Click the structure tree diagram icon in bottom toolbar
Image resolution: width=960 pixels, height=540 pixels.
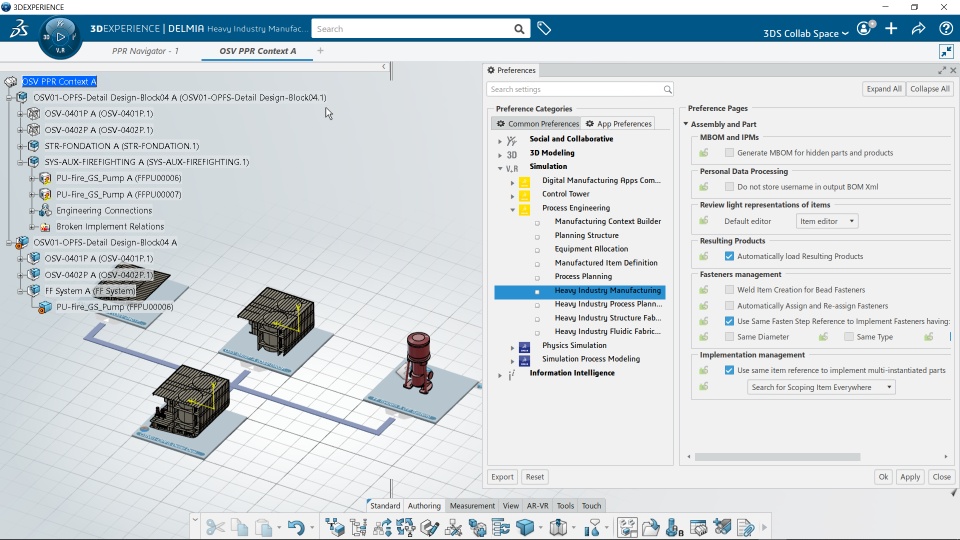click(359, 527)
